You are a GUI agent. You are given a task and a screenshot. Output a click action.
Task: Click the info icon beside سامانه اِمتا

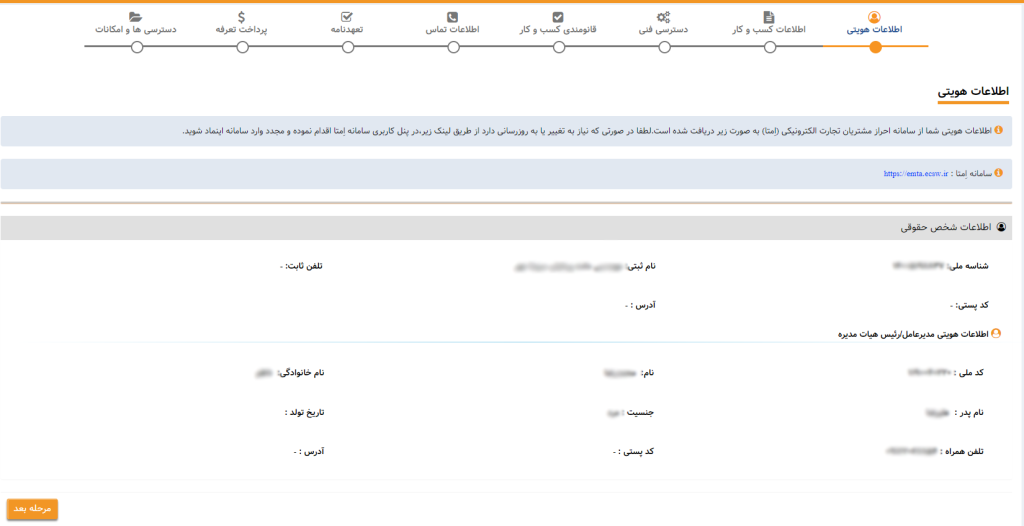point(998,173)
